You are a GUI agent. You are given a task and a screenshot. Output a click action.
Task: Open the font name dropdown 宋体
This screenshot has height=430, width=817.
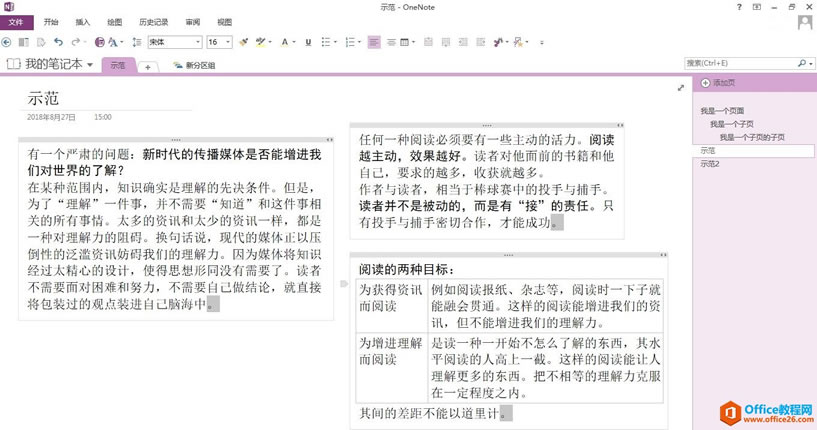[x=198, y=42]
